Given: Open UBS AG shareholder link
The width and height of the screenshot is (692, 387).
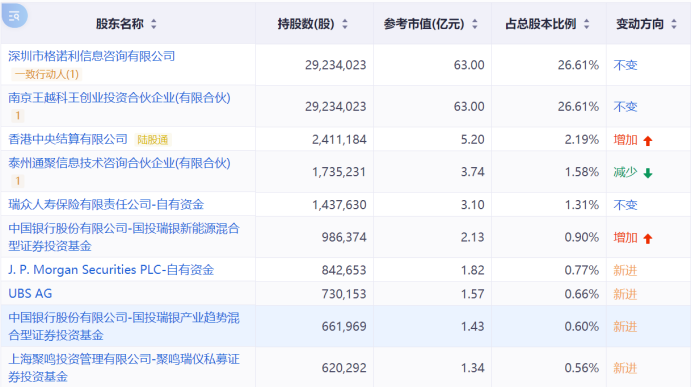Looking at the screenshot, I should coord(30,293).
